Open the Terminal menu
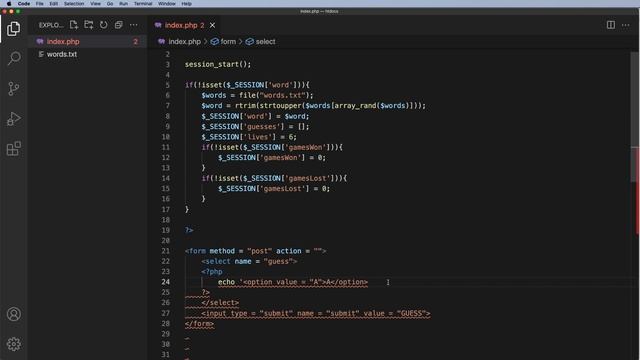The image size is (640, 360). [143, 4]
